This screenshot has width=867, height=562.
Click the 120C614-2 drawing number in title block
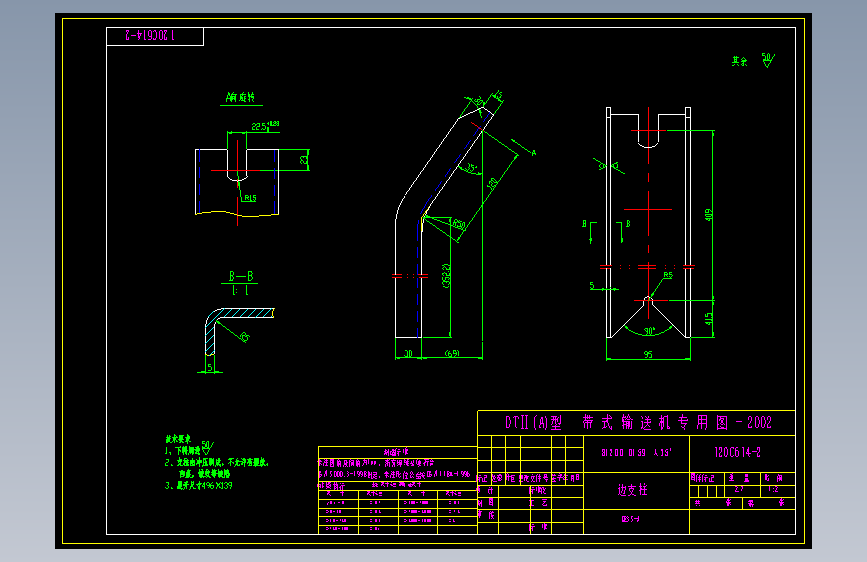click(x=737, y=452)
